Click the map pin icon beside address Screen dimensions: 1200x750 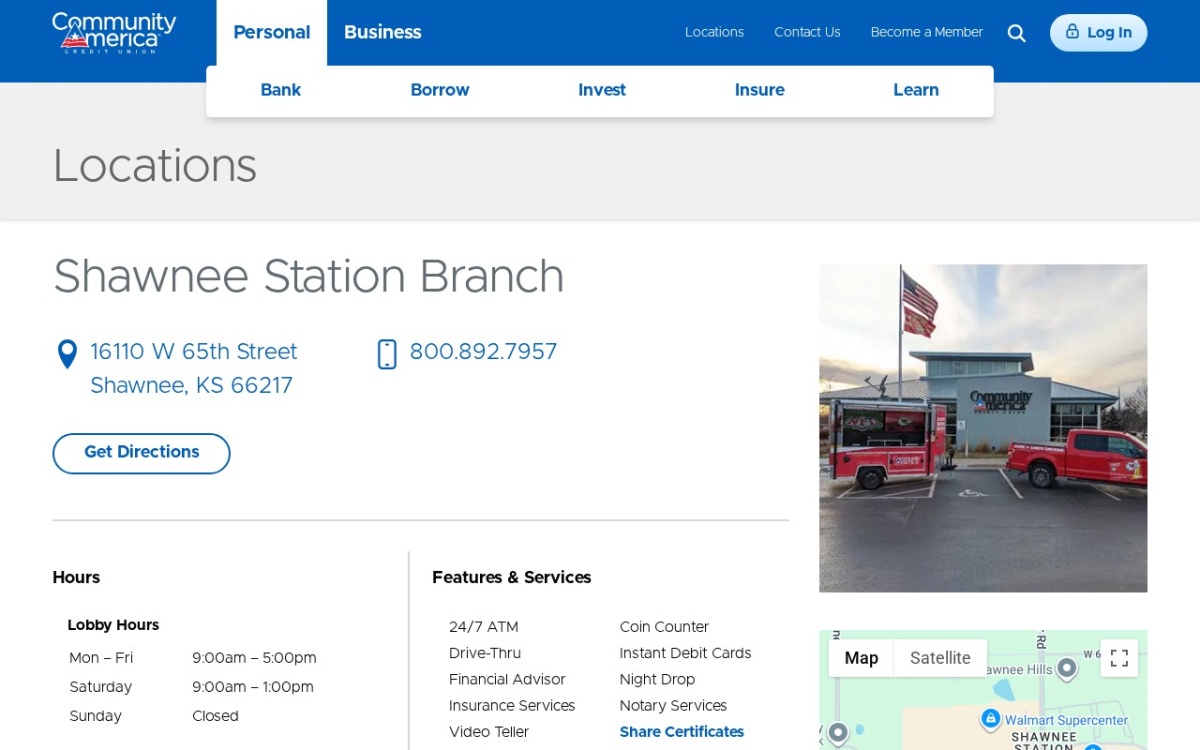[x=67, y=354]
